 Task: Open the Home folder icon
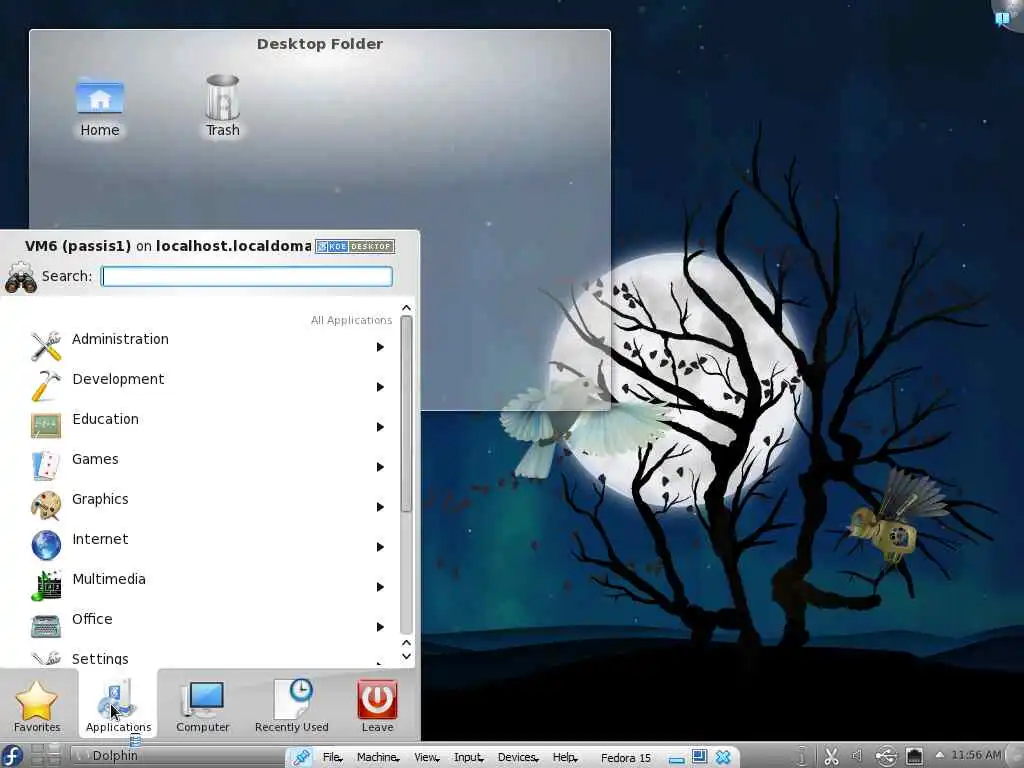click(x=100, y=98)
